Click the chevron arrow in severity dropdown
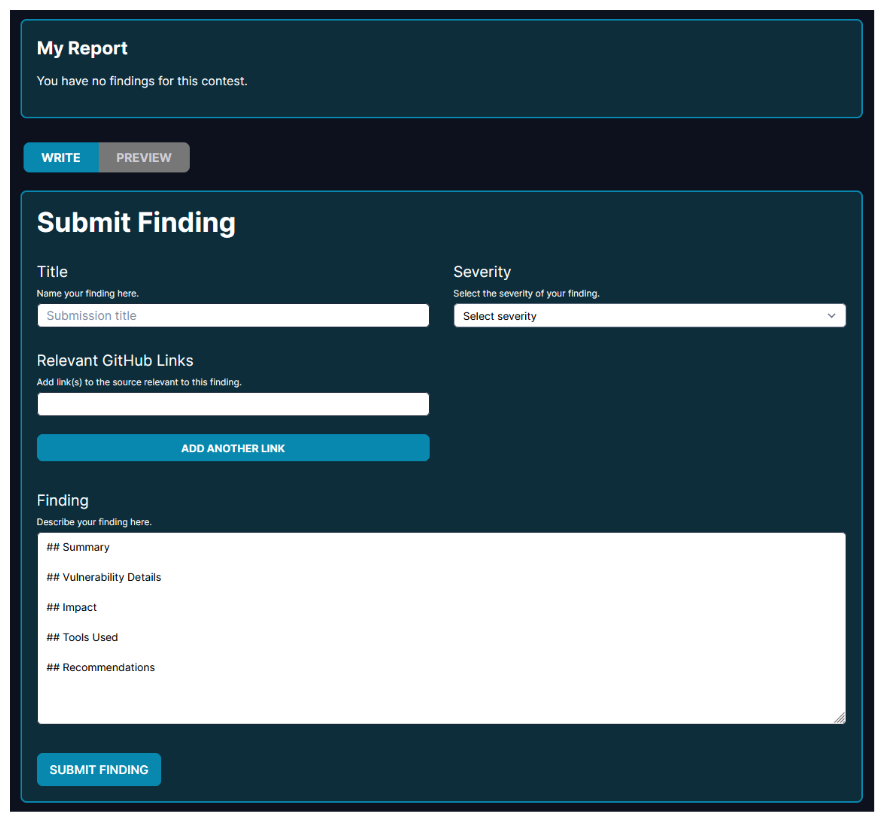Screen dimensions: 884x821 pos(832,316)
